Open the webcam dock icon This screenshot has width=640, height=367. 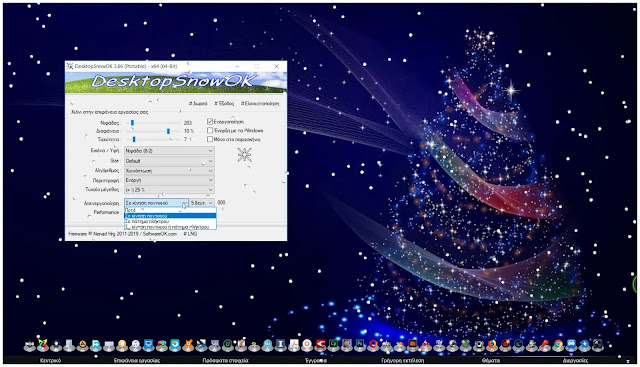coord(479,344)
